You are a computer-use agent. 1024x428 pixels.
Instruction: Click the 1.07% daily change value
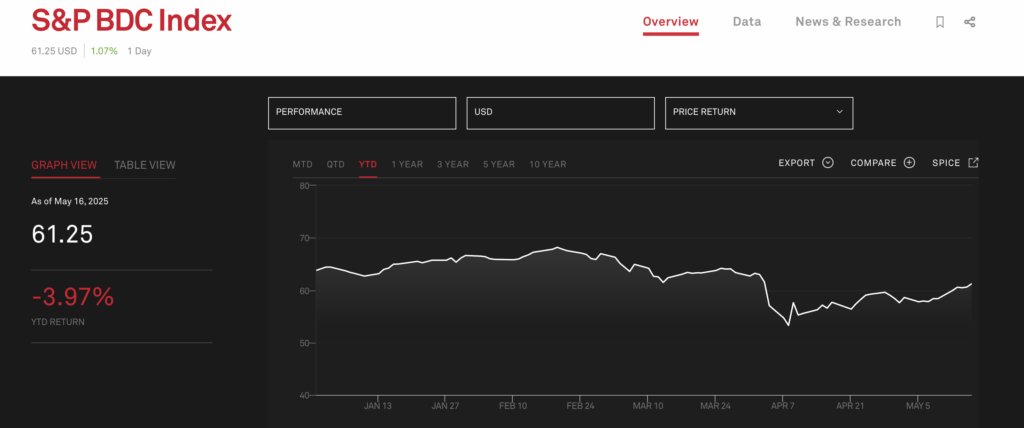pos(104,51)
